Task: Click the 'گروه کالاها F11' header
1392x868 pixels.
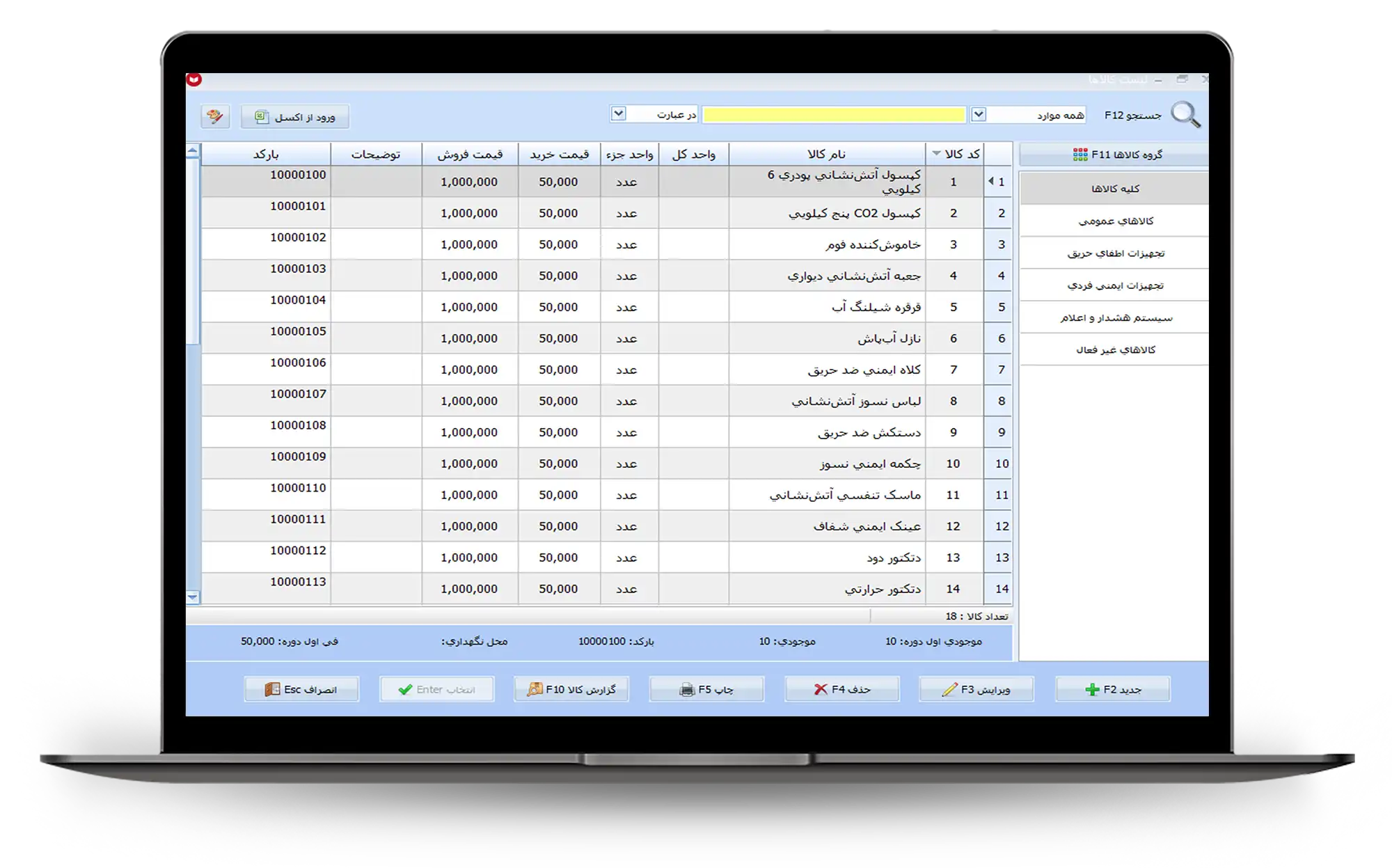Action: pos(1114,155)
